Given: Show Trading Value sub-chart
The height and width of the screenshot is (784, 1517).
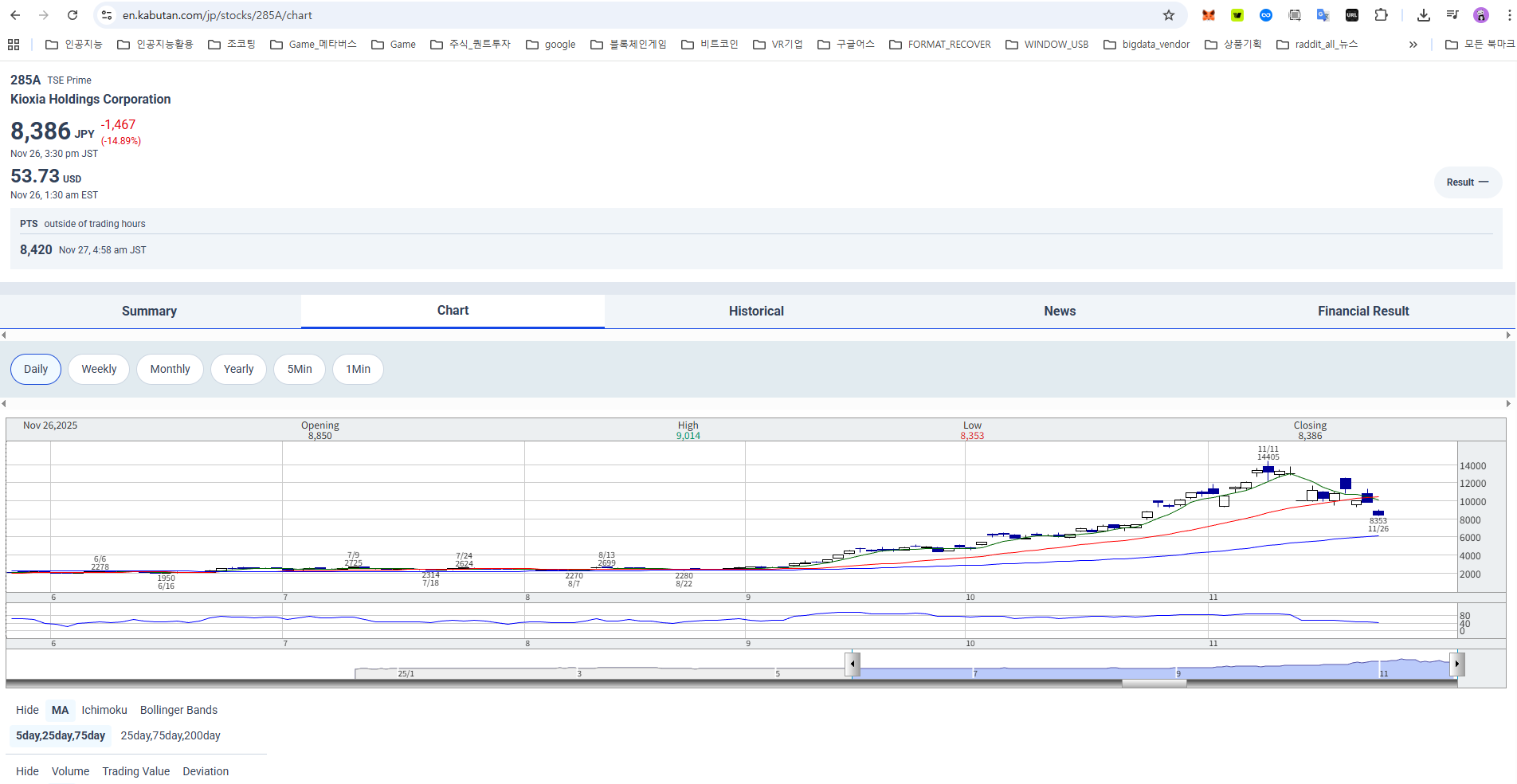Looking at the screenshot, I should click(x=135, y=771).
